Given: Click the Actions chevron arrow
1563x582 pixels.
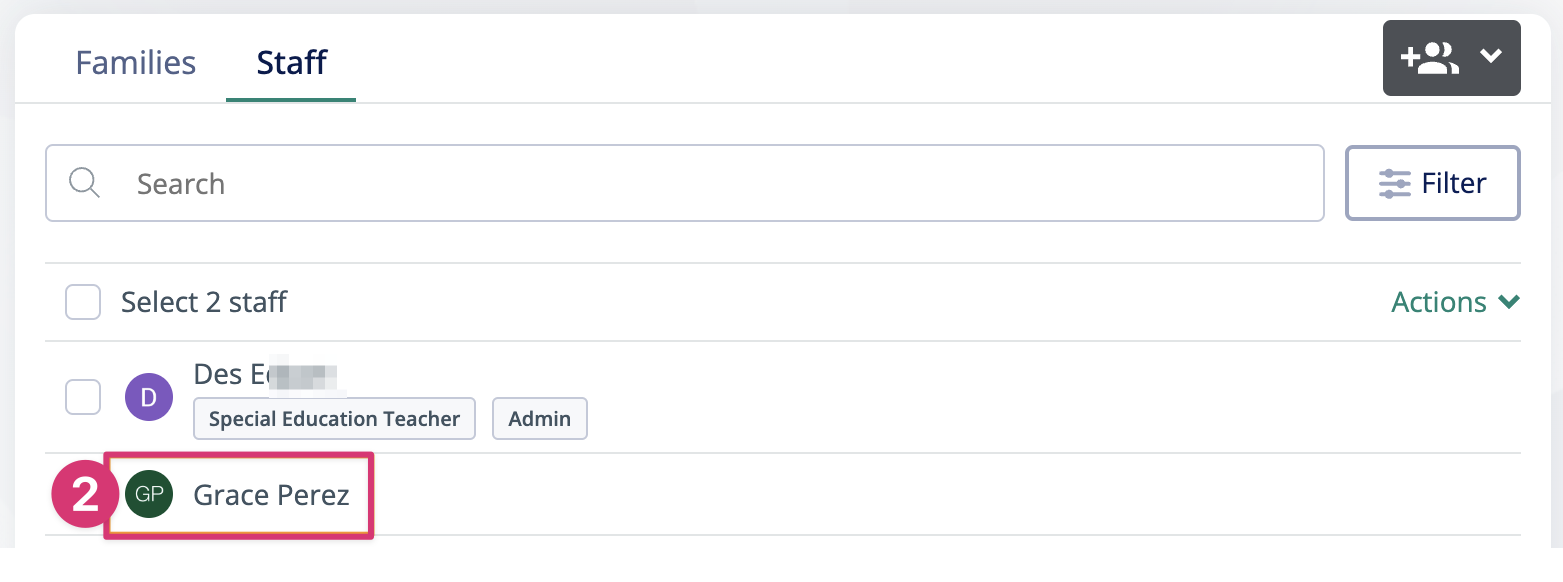Looking at the screenshot, I should click(1509, 302).
